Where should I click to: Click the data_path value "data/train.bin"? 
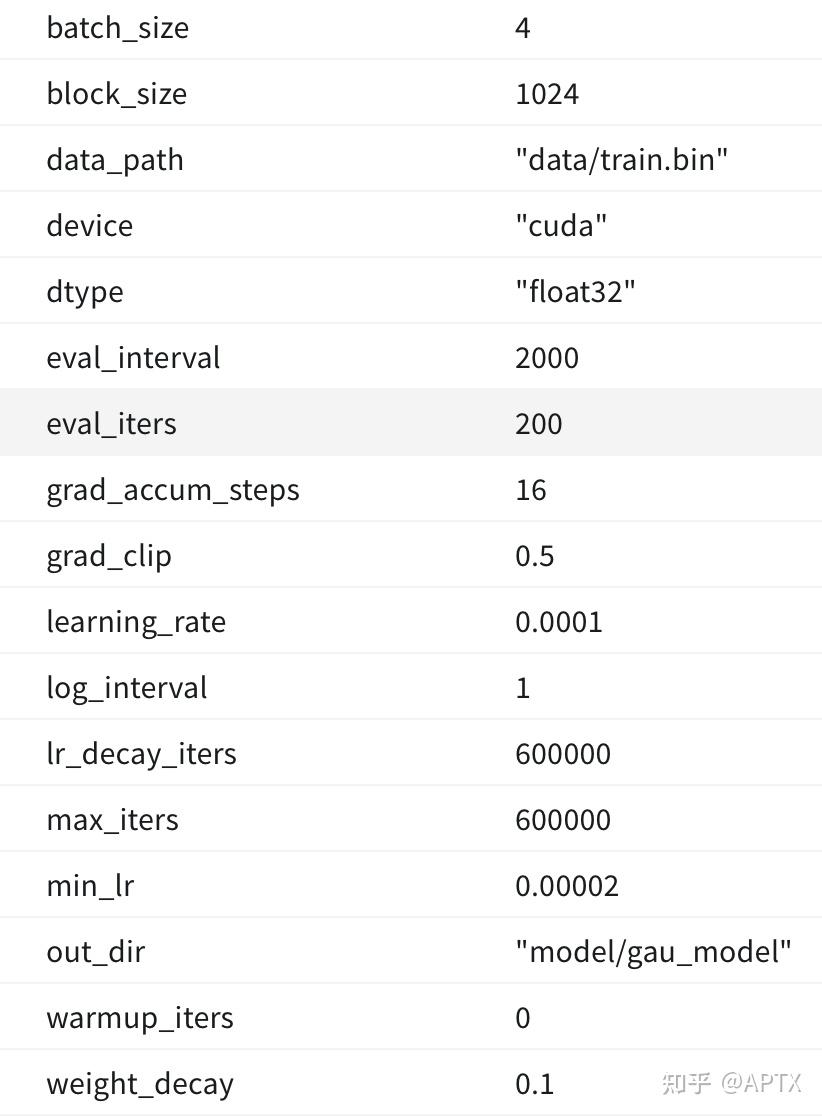(x=621, y=159)
